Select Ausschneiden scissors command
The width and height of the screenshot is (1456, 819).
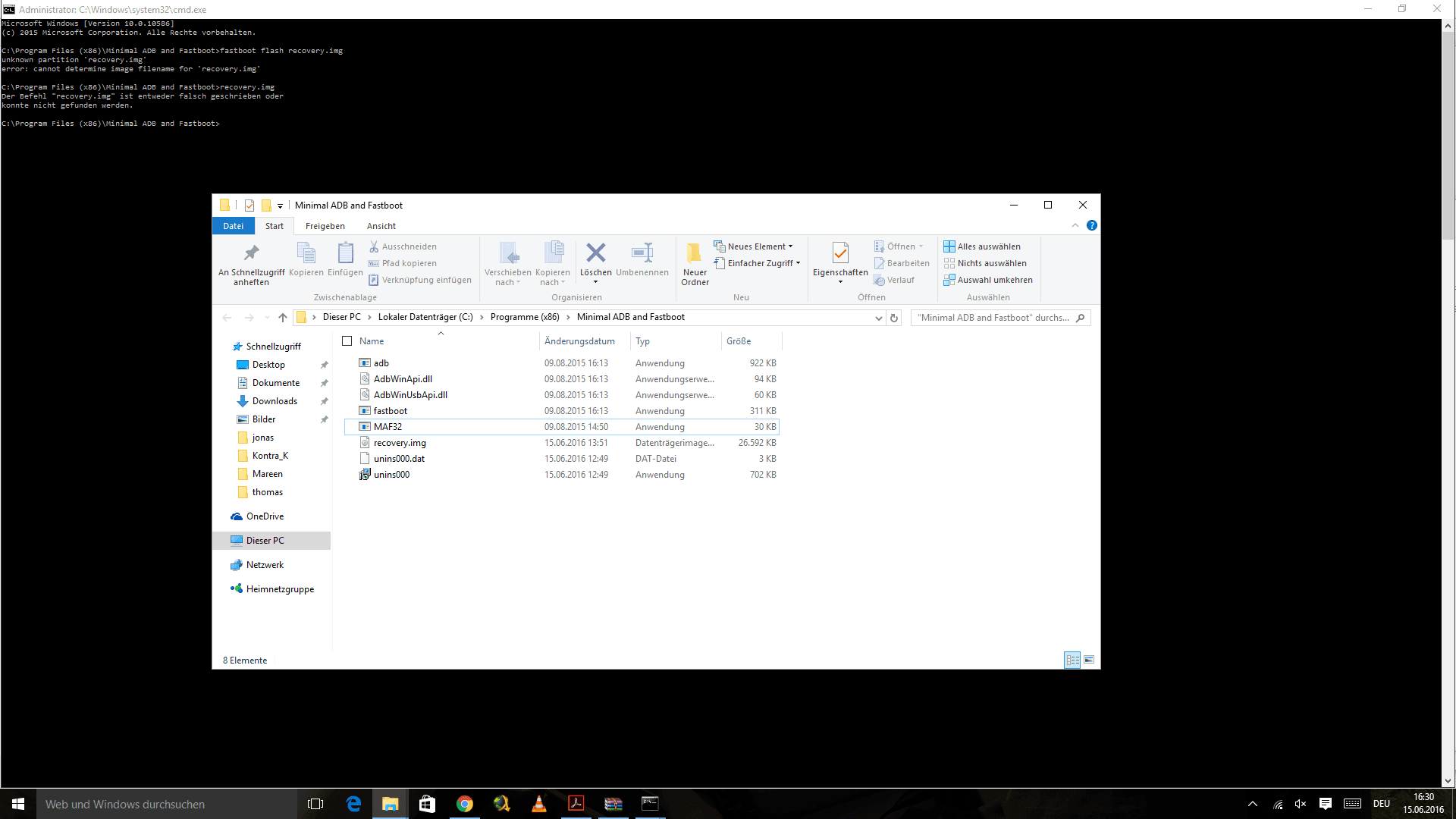(403, 246)
